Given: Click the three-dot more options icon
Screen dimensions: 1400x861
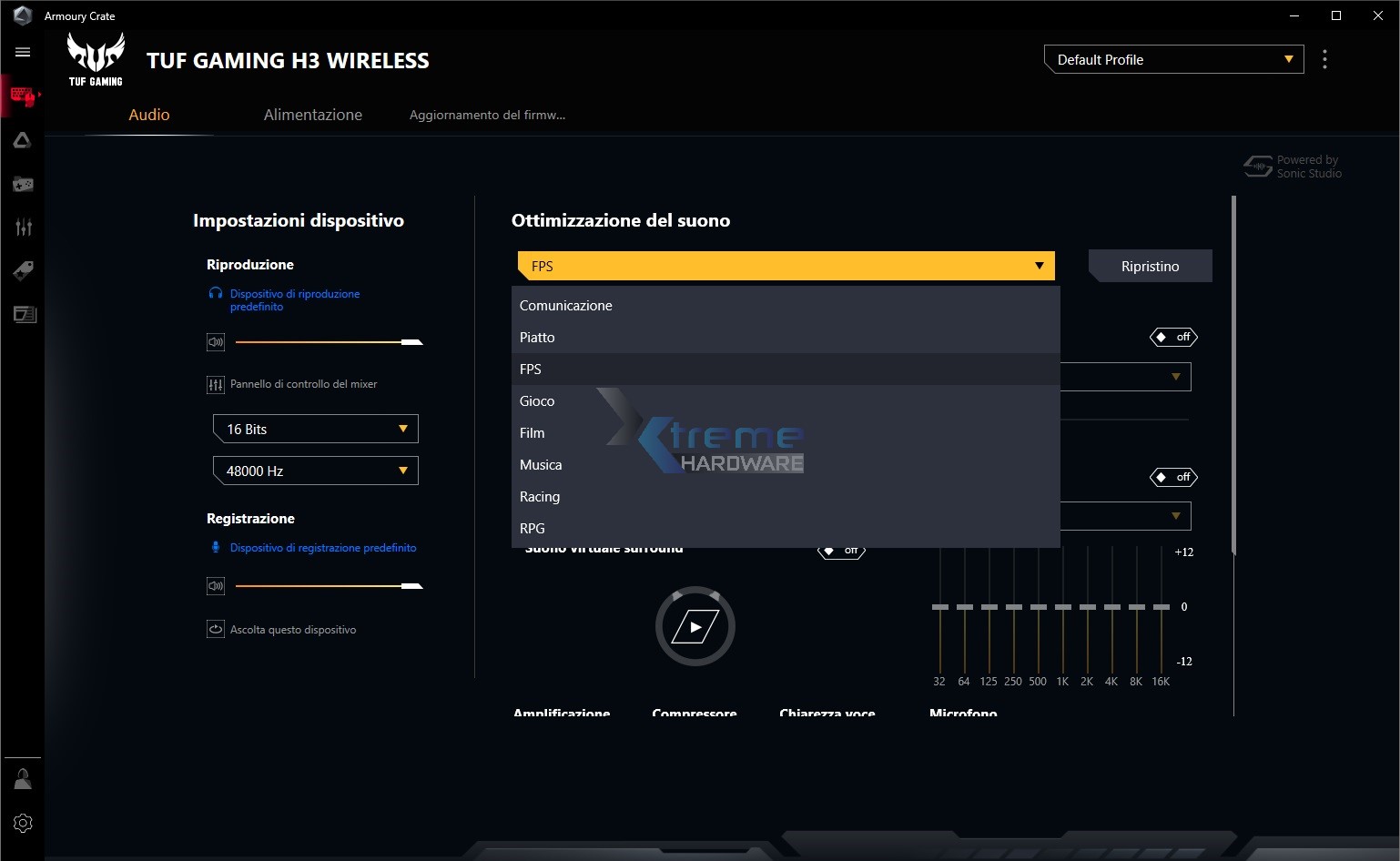Looking at the screenshot, I should tap(1324, 60).
